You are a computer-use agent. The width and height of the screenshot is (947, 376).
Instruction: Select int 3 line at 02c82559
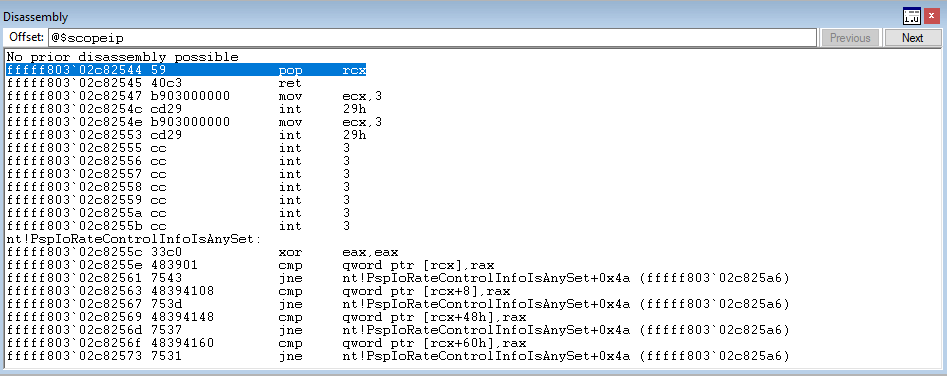[178, 200]
